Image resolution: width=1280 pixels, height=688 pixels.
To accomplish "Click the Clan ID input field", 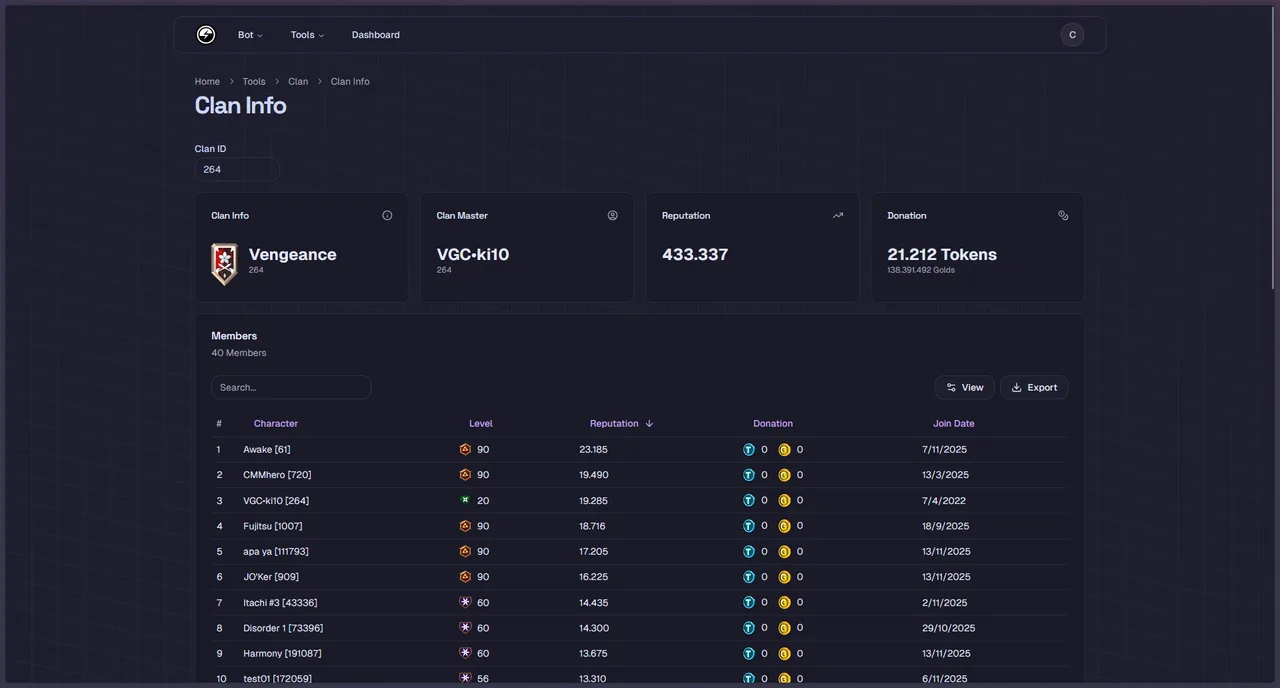I will [x=237, y=170].
